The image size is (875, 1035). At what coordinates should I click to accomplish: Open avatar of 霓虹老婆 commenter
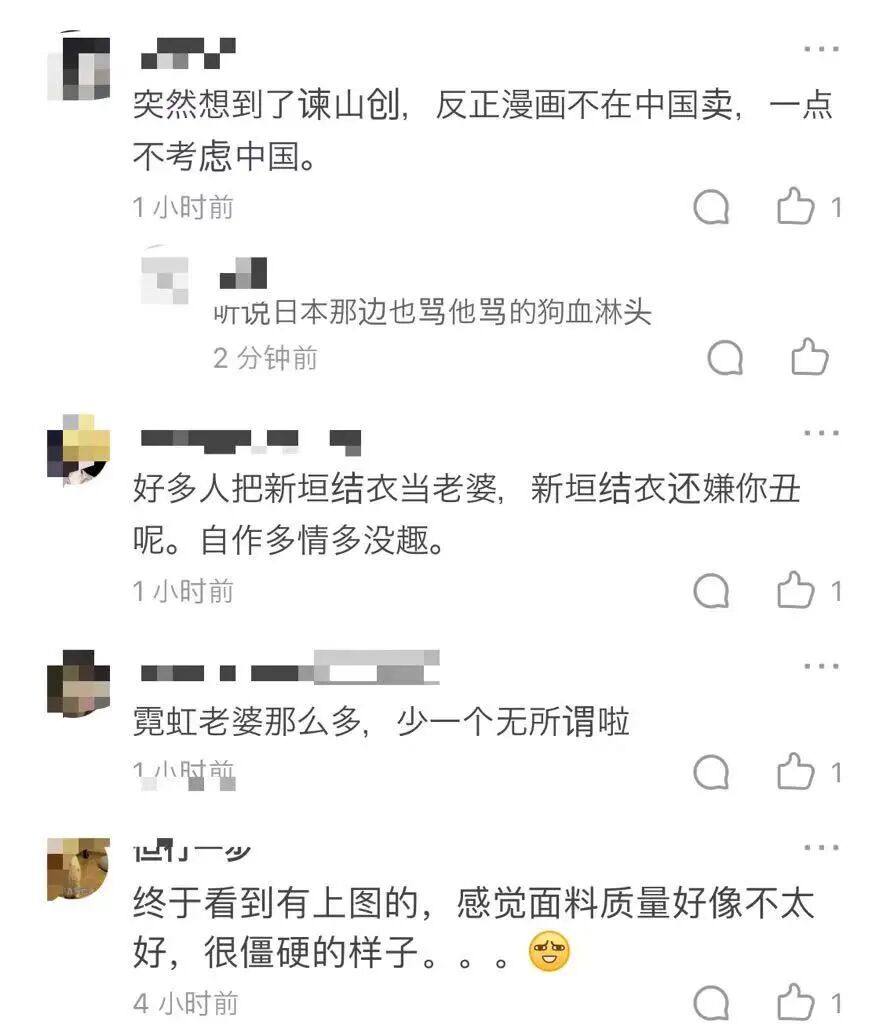79,683
